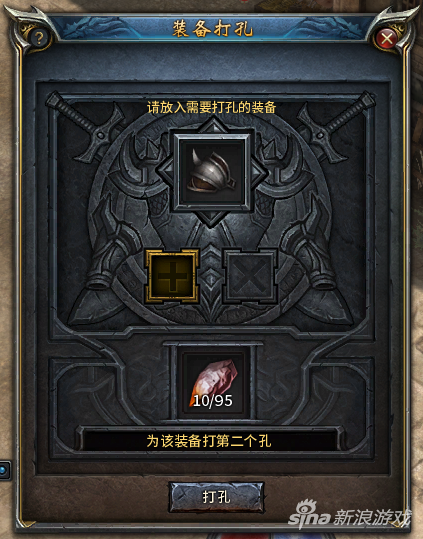Click the grey locked X socket slot
The image size is (423, 539).
click(x=250, y=276)
